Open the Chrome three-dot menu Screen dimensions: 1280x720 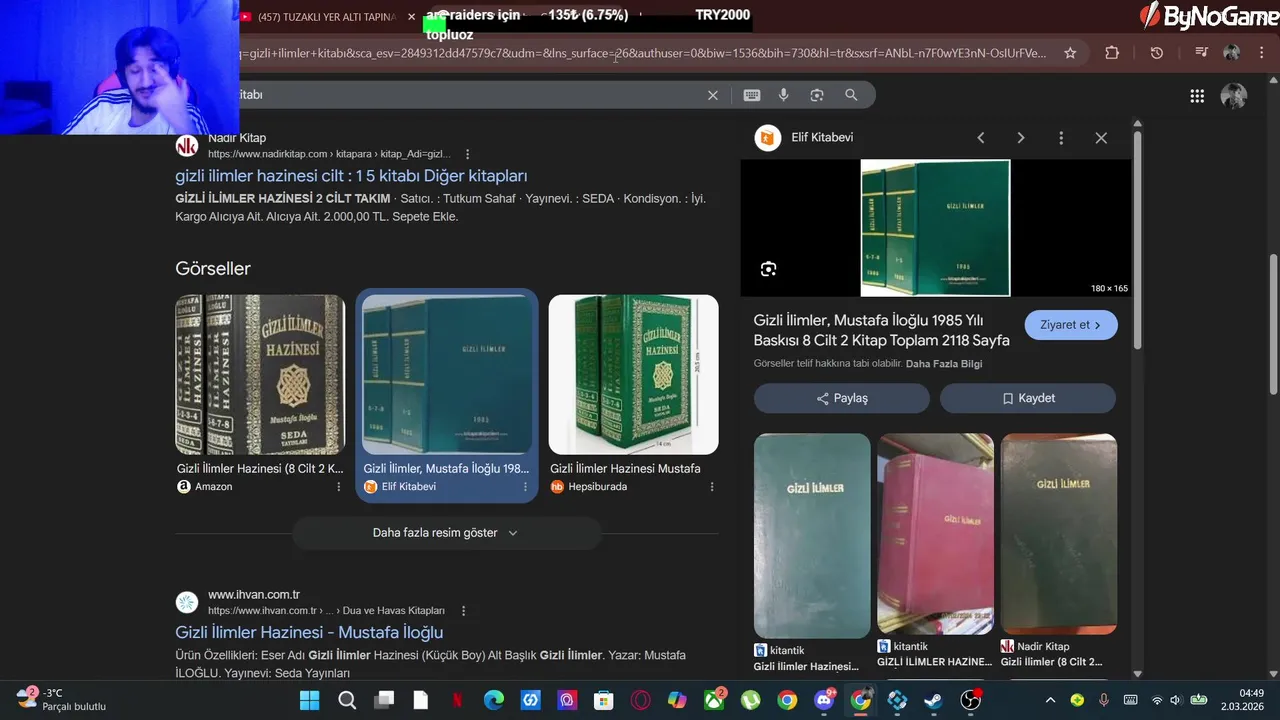[1262, 53]
